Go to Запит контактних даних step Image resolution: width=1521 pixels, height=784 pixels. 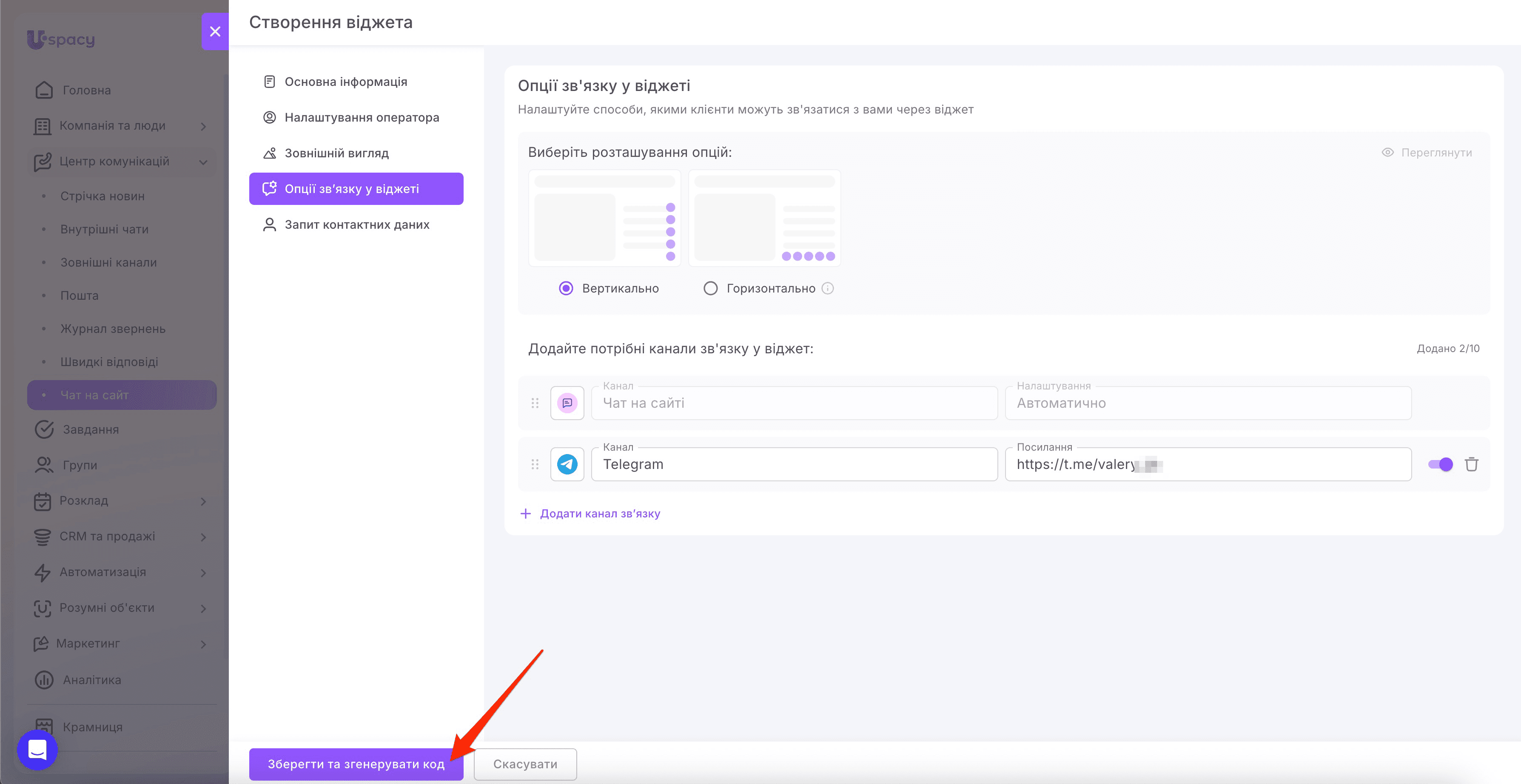tap(356, 224)
